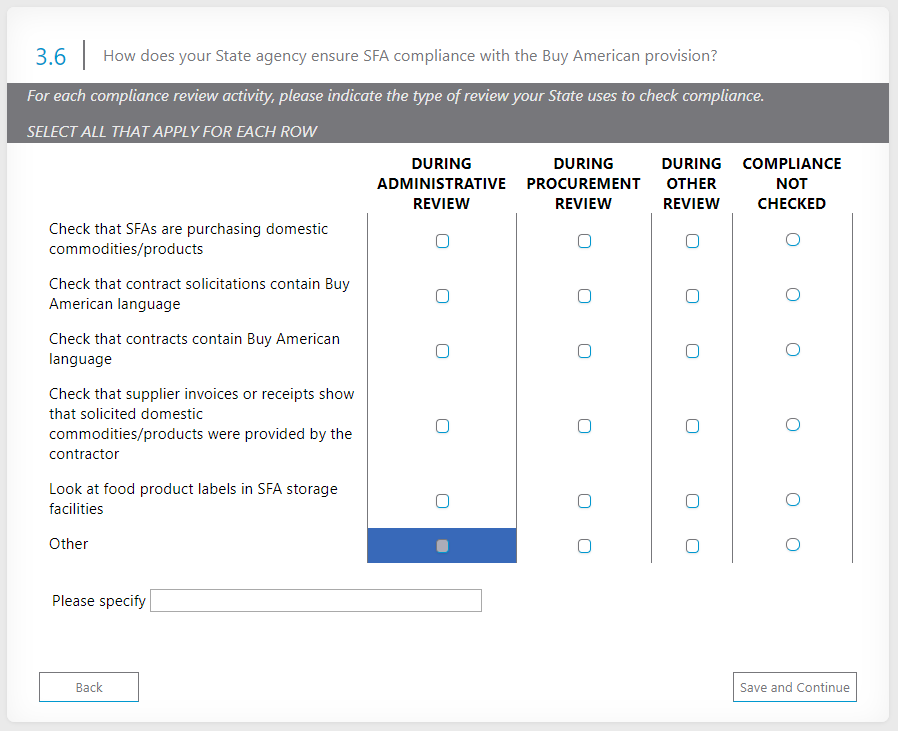This screenshot has width=898, height=731.
Task: Tick Administrative Review for contract solicitations language
Action: [442, 296]
